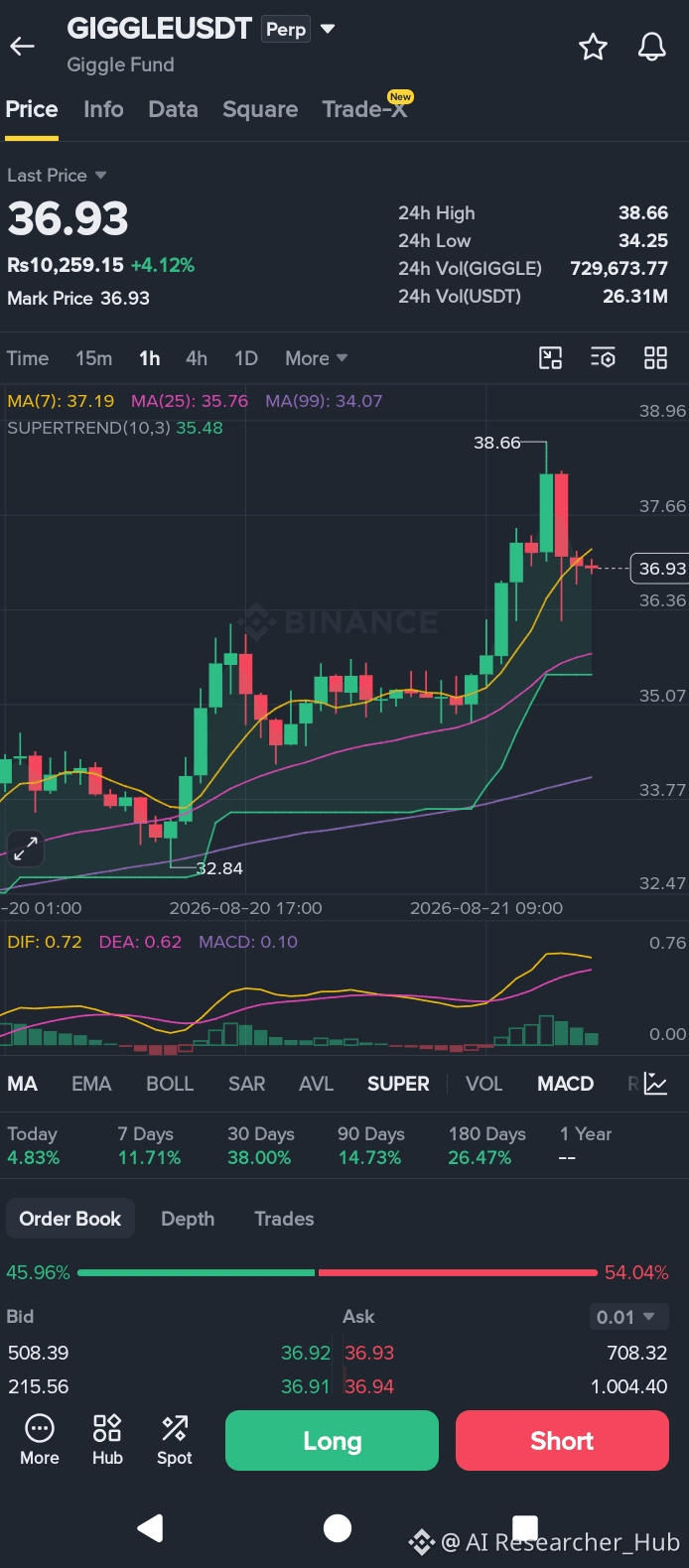Open the Trades tab

point(284,1219)
